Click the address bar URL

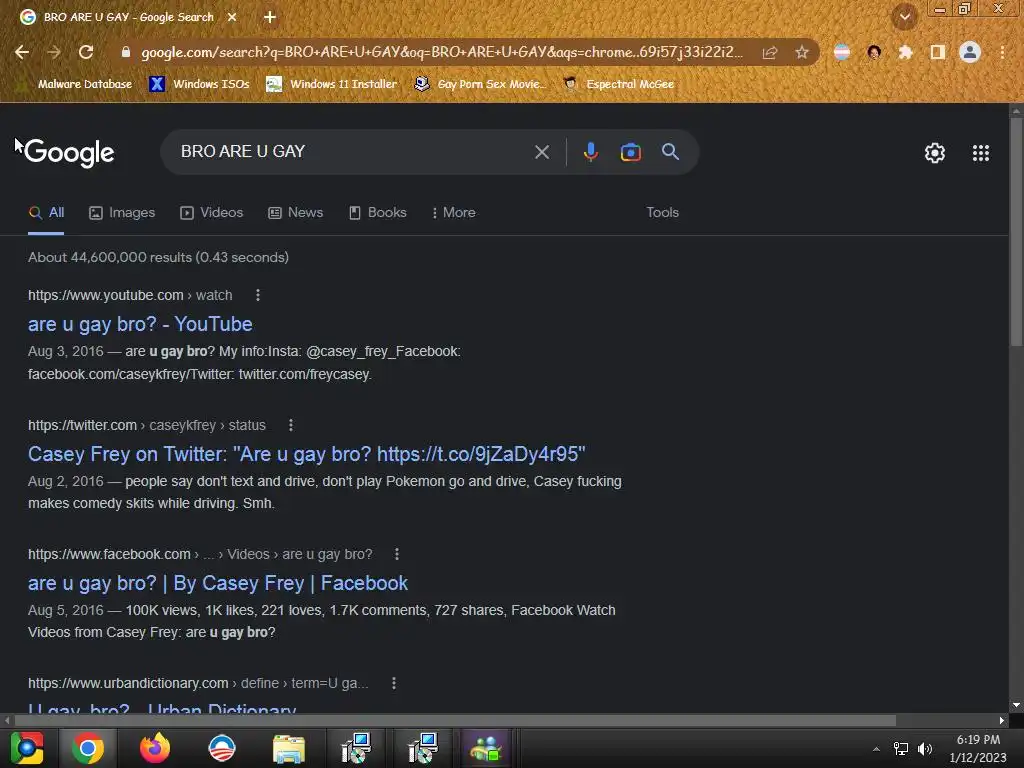click(x=441, y=52)
